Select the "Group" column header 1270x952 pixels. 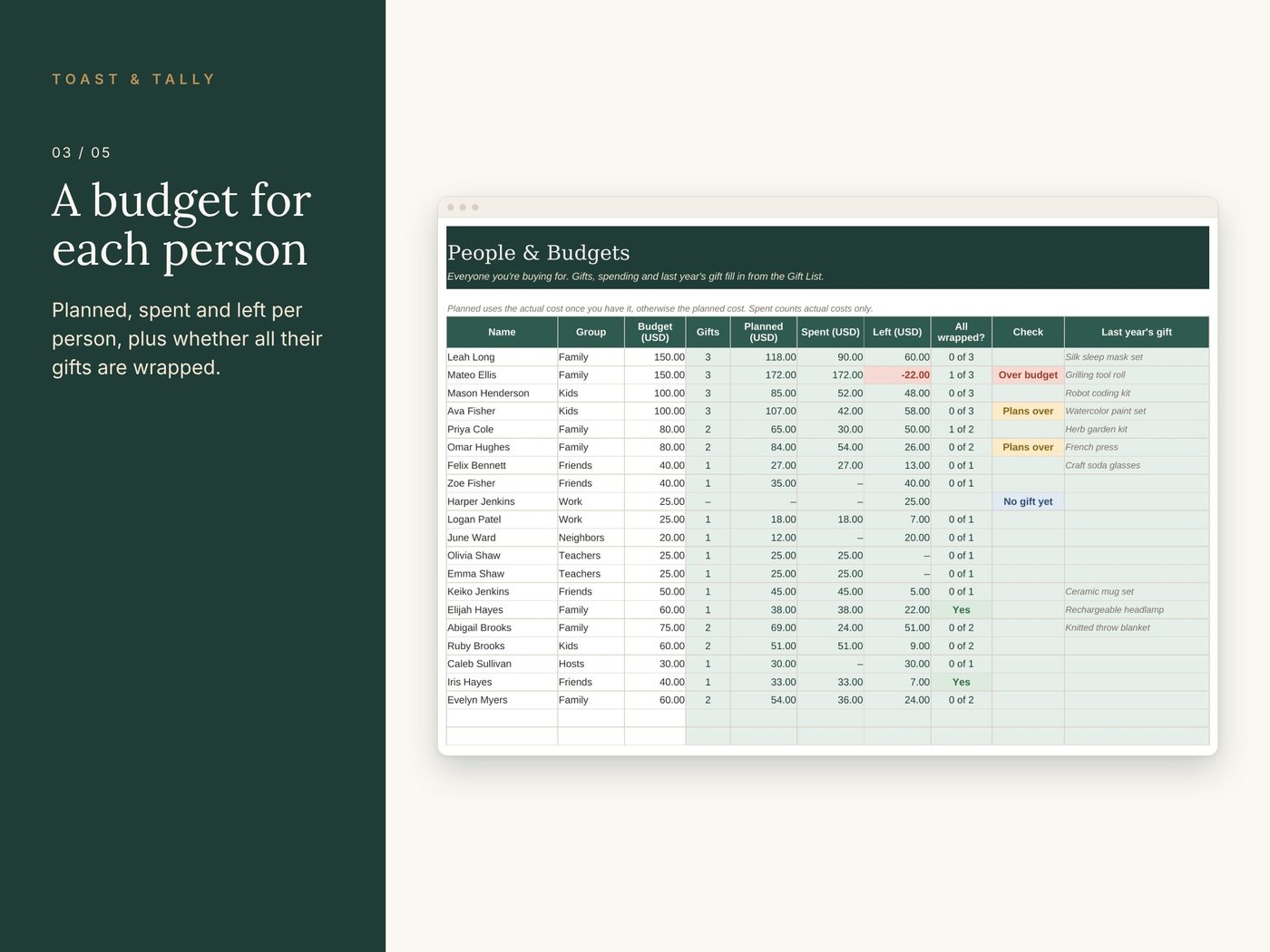[x=591, y=333]
